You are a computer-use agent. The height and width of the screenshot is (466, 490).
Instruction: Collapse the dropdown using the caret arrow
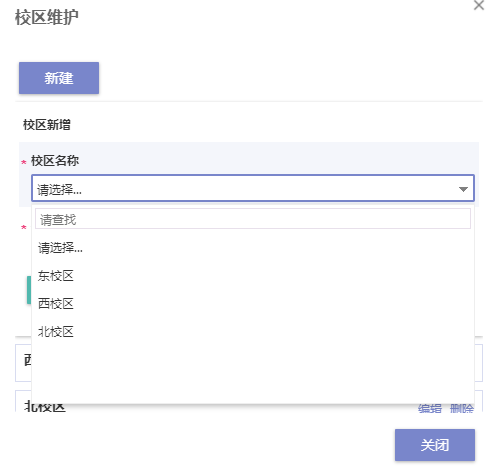click(x=463, y=189)
